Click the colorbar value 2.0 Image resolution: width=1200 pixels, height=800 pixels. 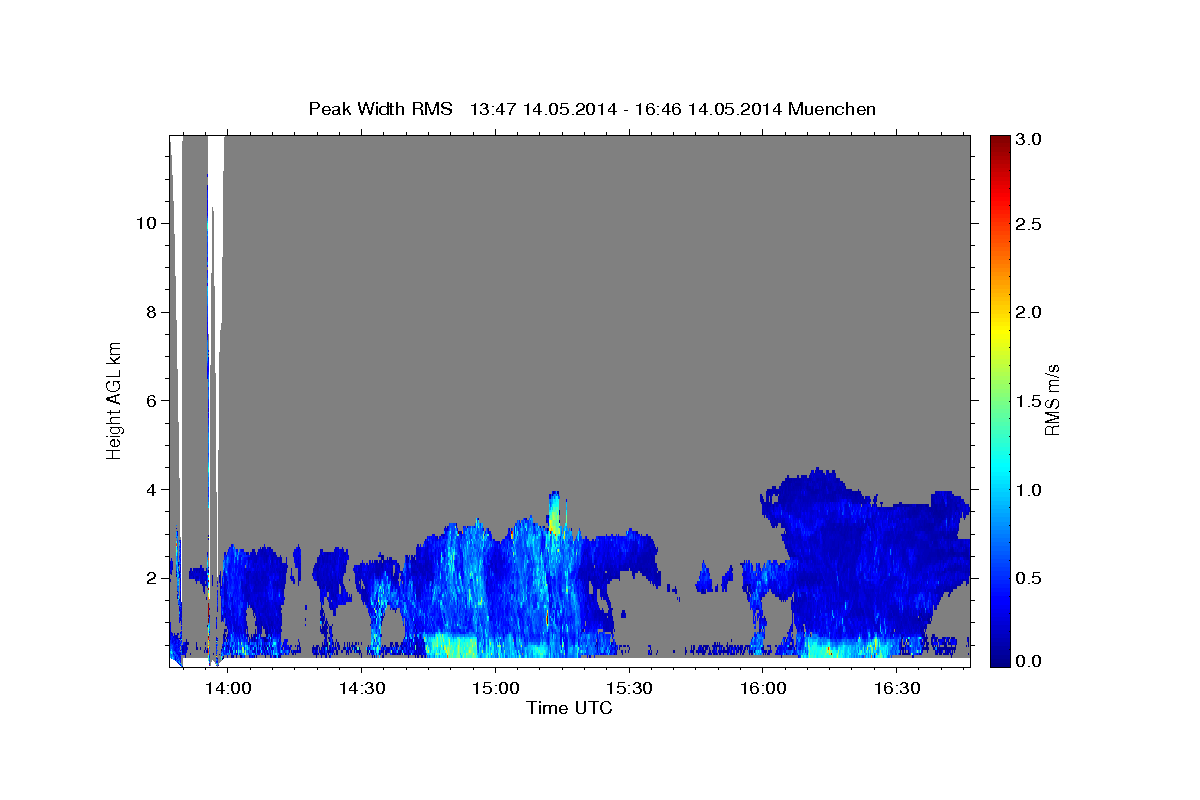pos(1029,312)
